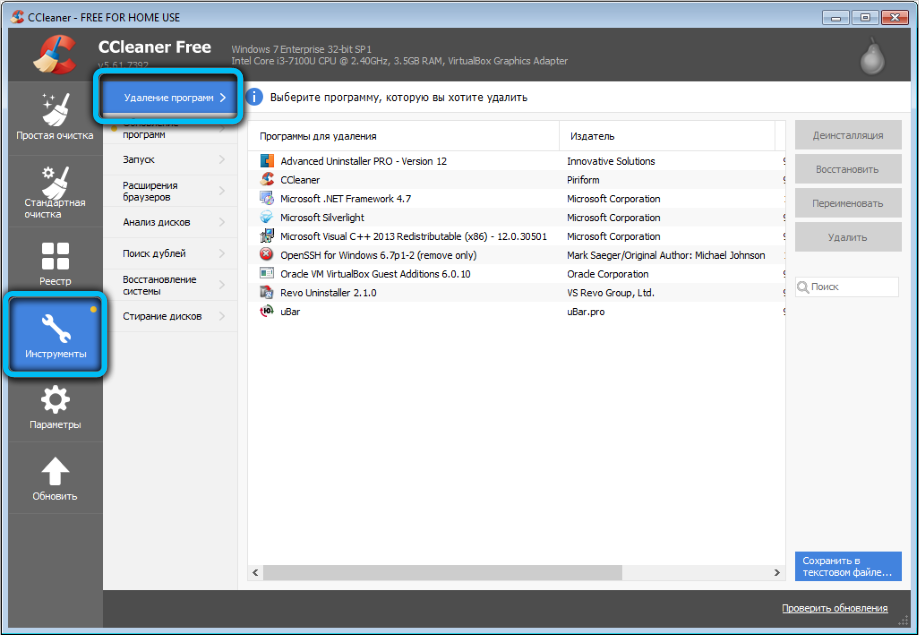Open the Удаление программ tab
Image resolution: width=919 pixels, height=635 pixels.
coord(168,97)
